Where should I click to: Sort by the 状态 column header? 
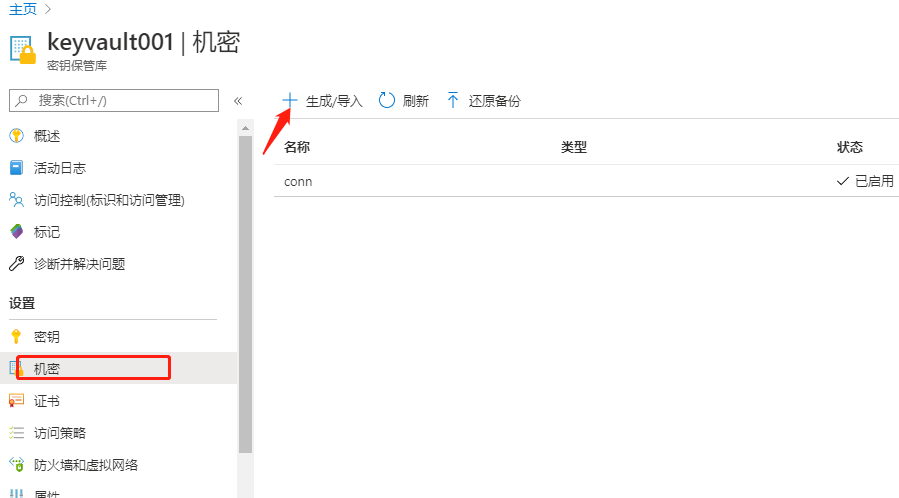850,147
